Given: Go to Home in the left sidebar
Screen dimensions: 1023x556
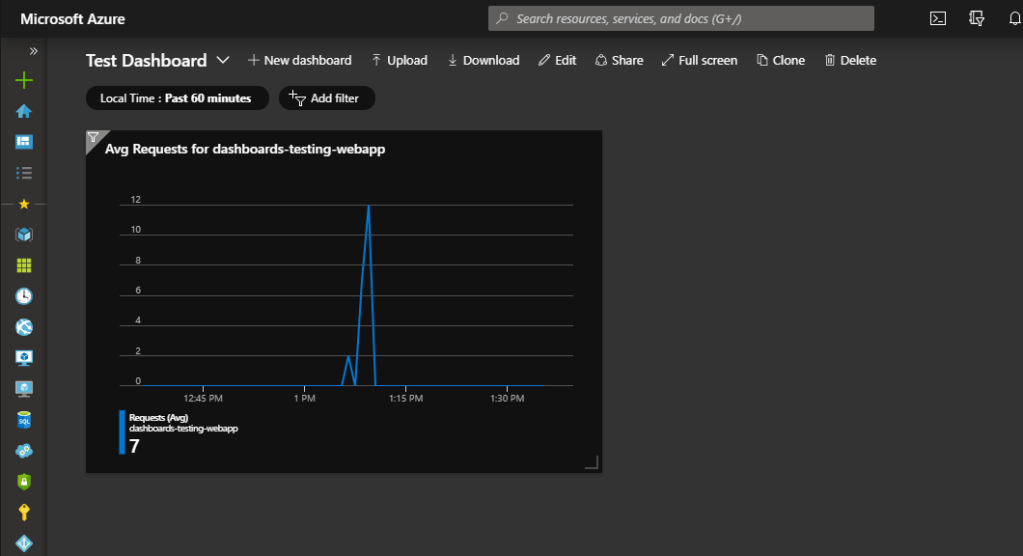Looking at the screenshot, I should click(x=24, y=111).
